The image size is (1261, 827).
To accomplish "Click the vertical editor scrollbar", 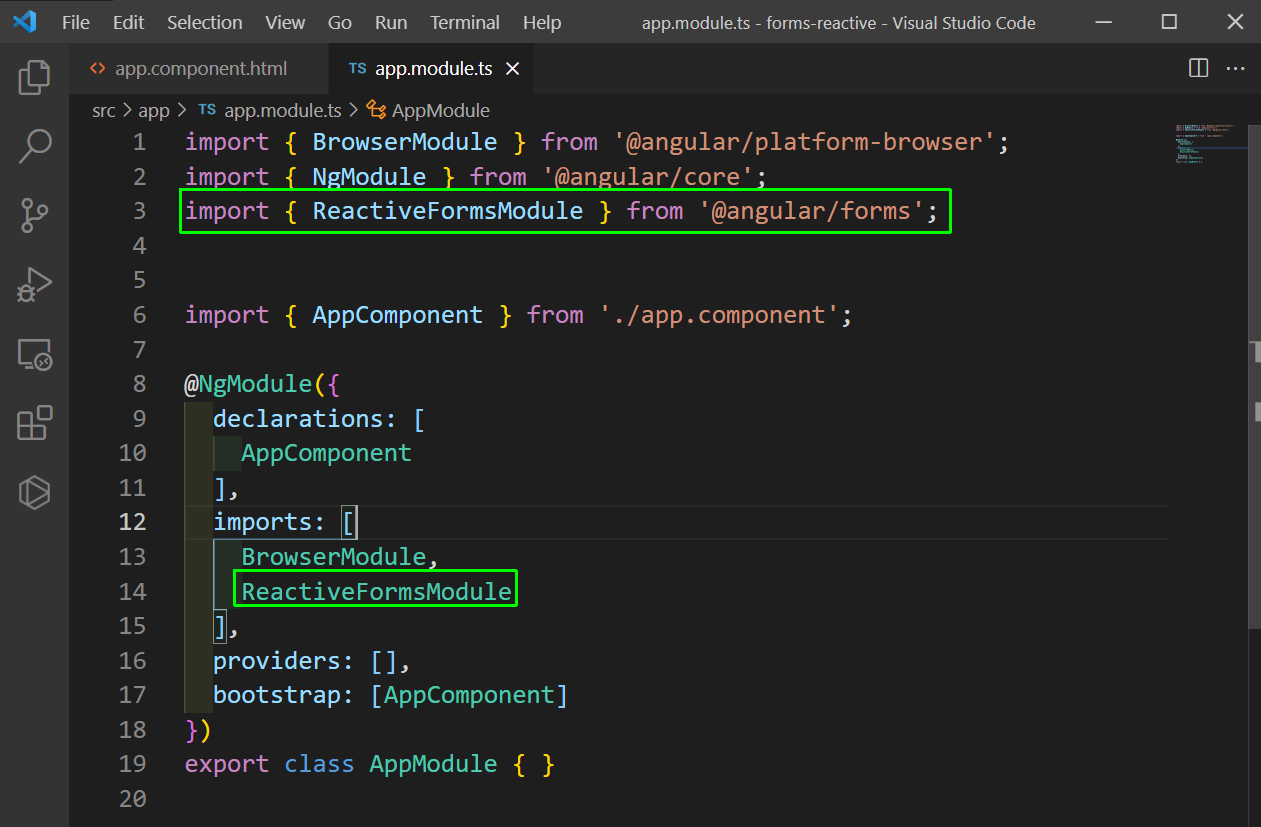I will coord(1255,375).
